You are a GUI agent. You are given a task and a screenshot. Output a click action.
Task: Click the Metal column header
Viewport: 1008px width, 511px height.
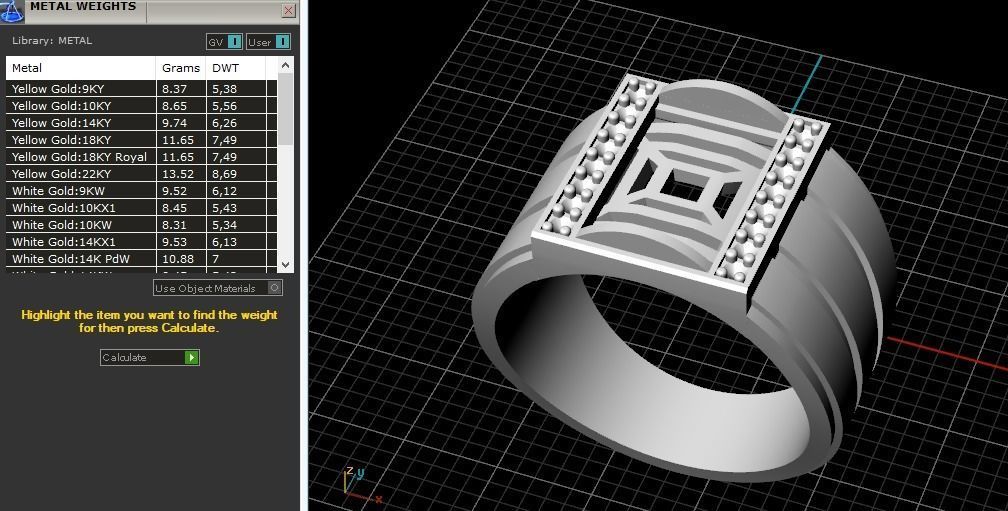click(x=81, y=67)
